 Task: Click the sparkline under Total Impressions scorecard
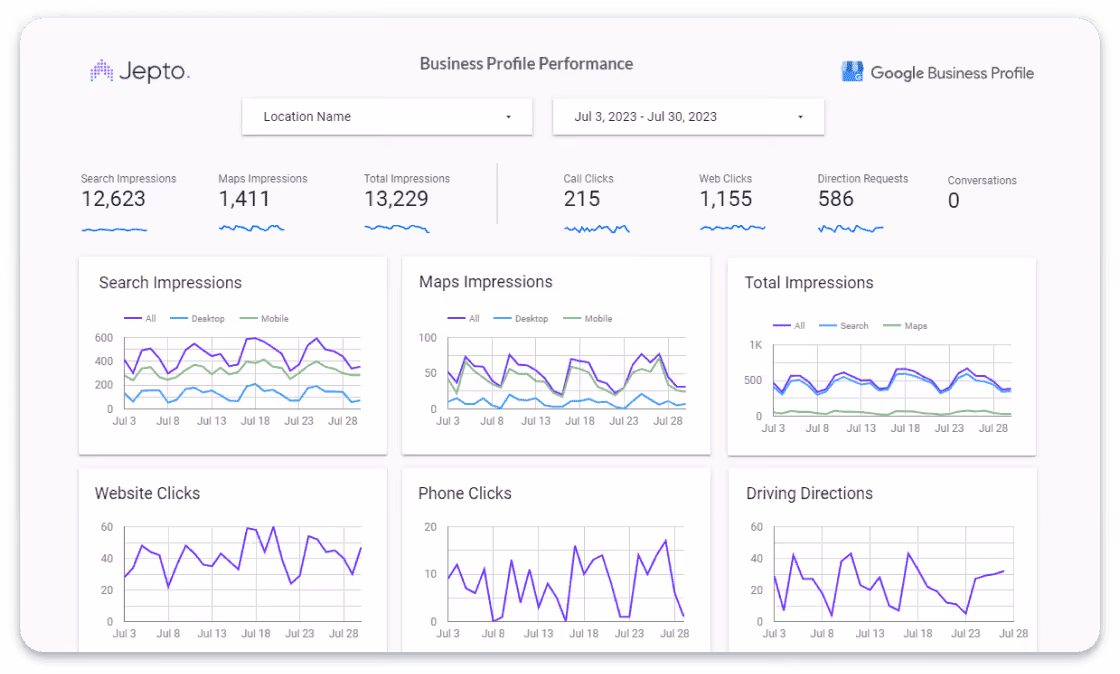(397, 228)
